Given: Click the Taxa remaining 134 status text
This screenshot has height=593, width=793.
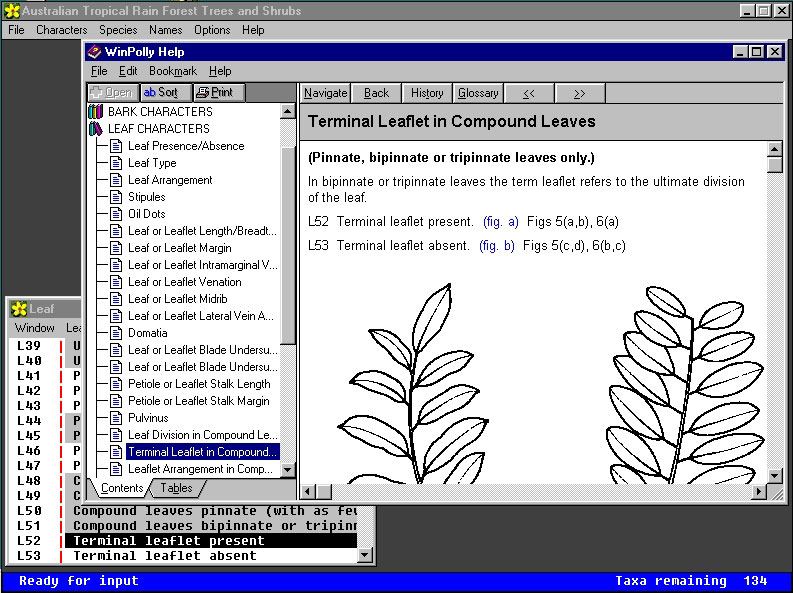Looking at the screenshot, I should pyautogui.click(x=691, y=581).
